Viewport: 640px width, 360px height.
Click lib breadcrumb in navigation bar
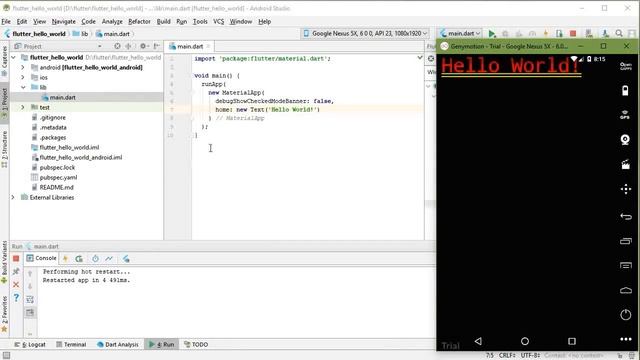coord(80,34)
